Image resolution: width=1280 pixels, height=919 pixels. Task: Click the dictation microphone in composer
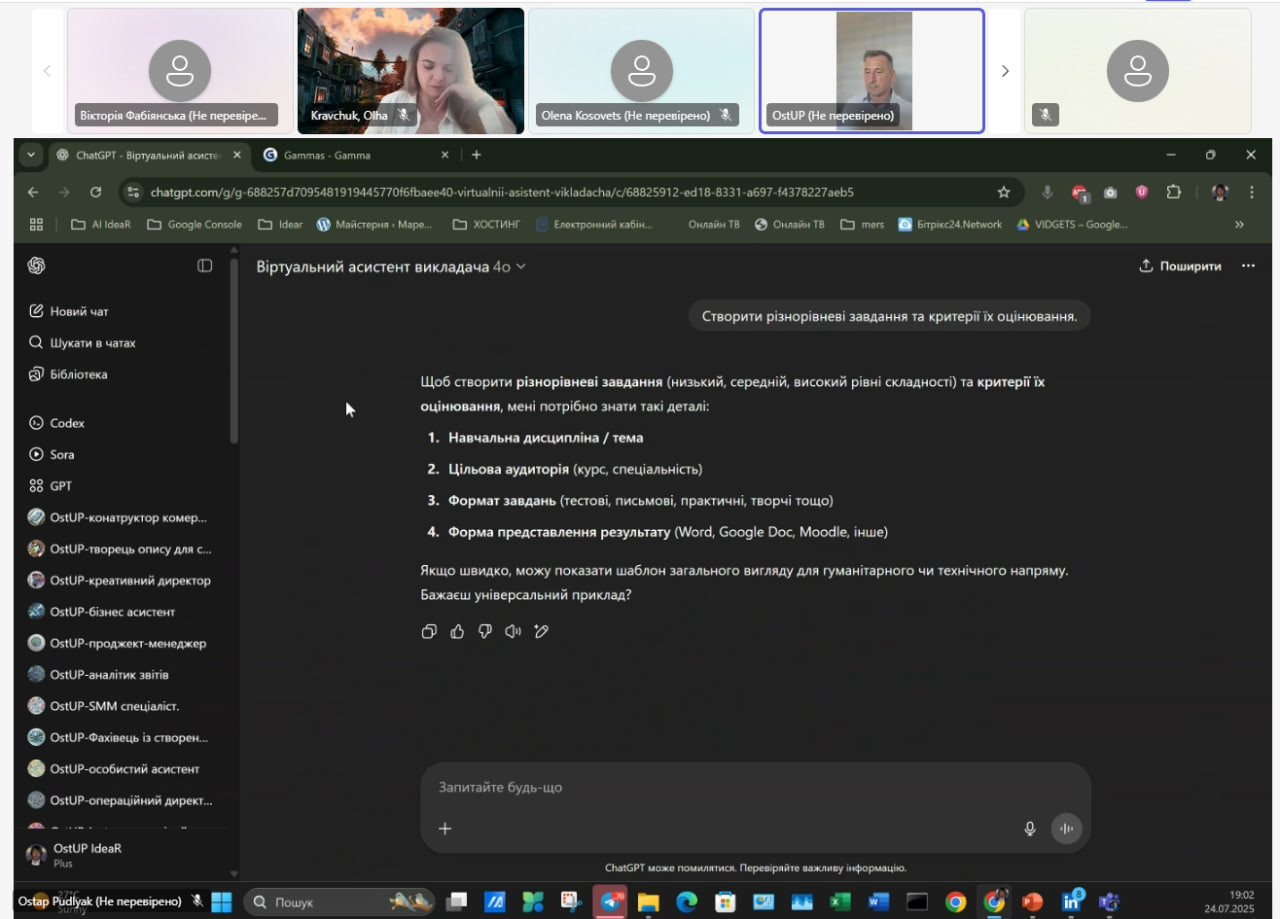[x=1030, y=828]
